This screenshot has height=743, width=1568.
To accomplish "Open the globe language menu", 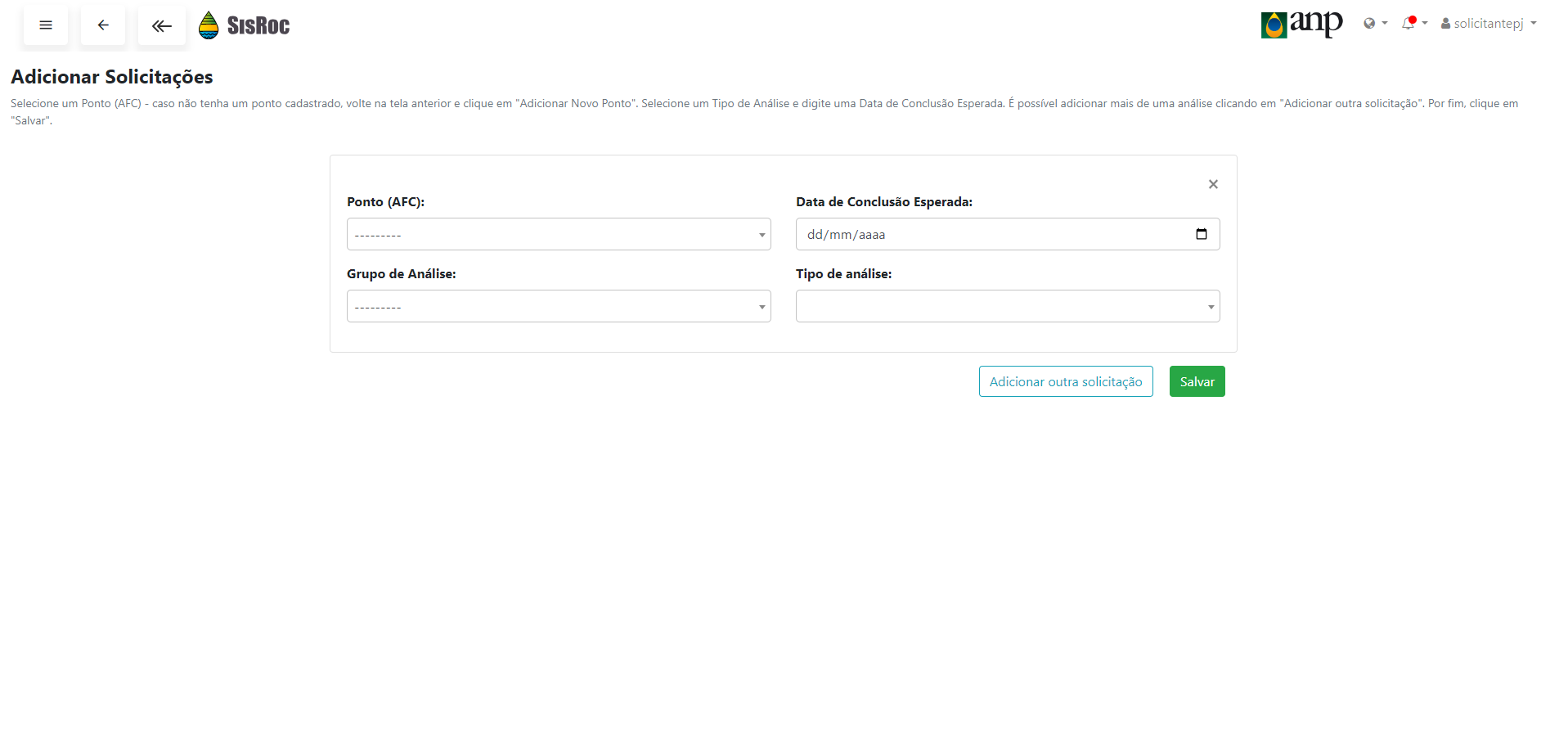I will (x=1375, y=24).
